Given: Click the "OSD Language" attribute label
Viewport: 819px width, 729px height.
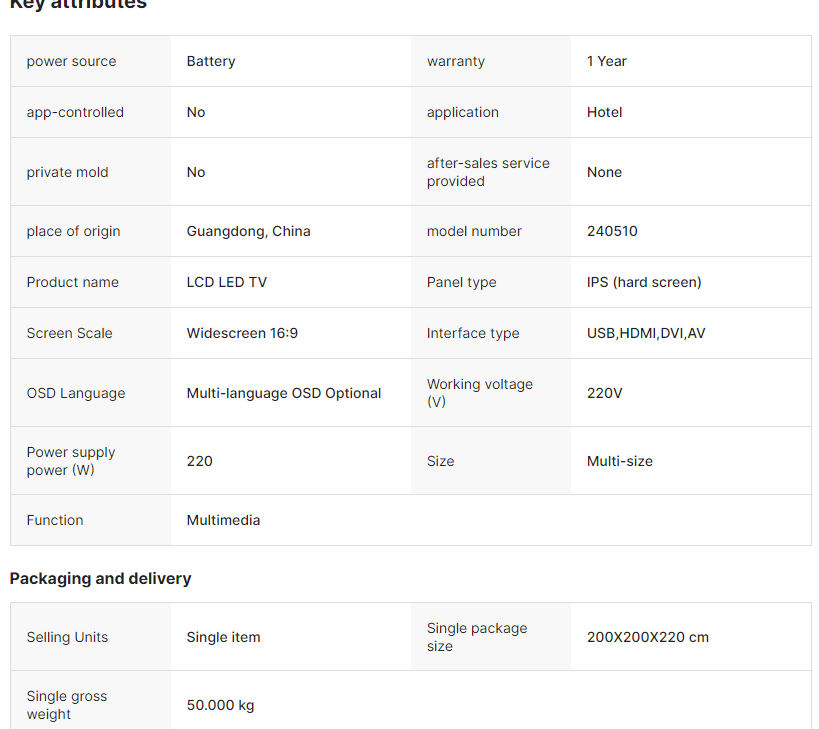Looking at the screenshot, I should (76, 393).
